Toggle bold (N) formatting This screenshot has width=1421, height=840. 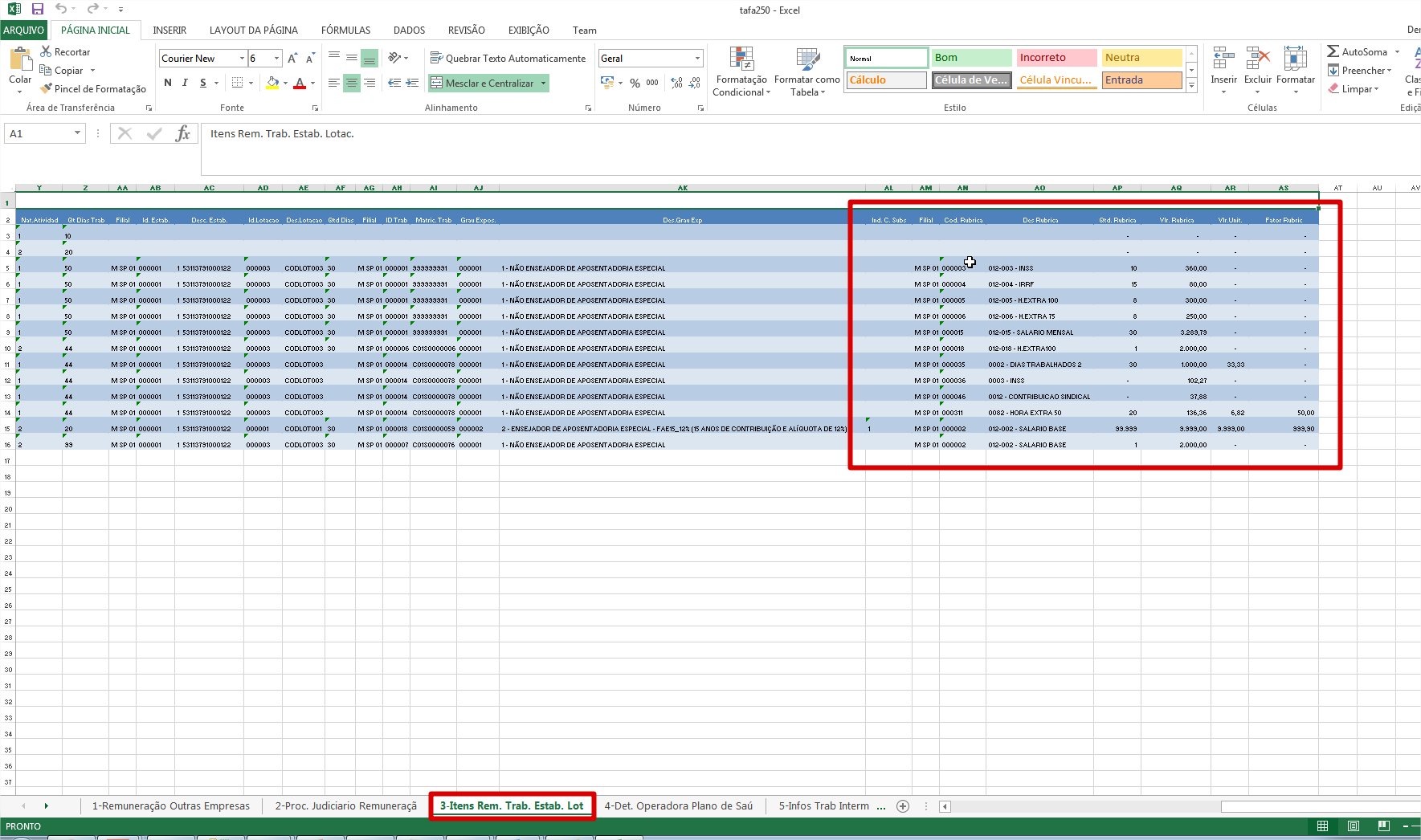167,83
